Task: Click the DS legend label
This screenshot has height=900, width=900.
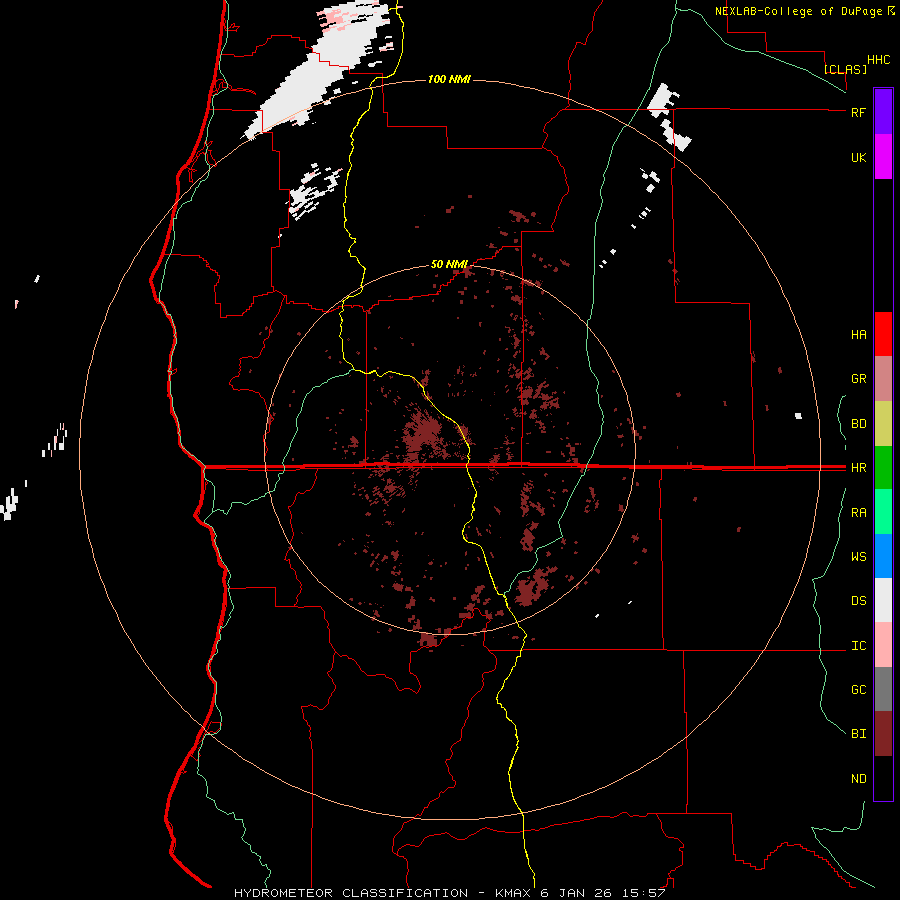Action: [x=858, y=601]
